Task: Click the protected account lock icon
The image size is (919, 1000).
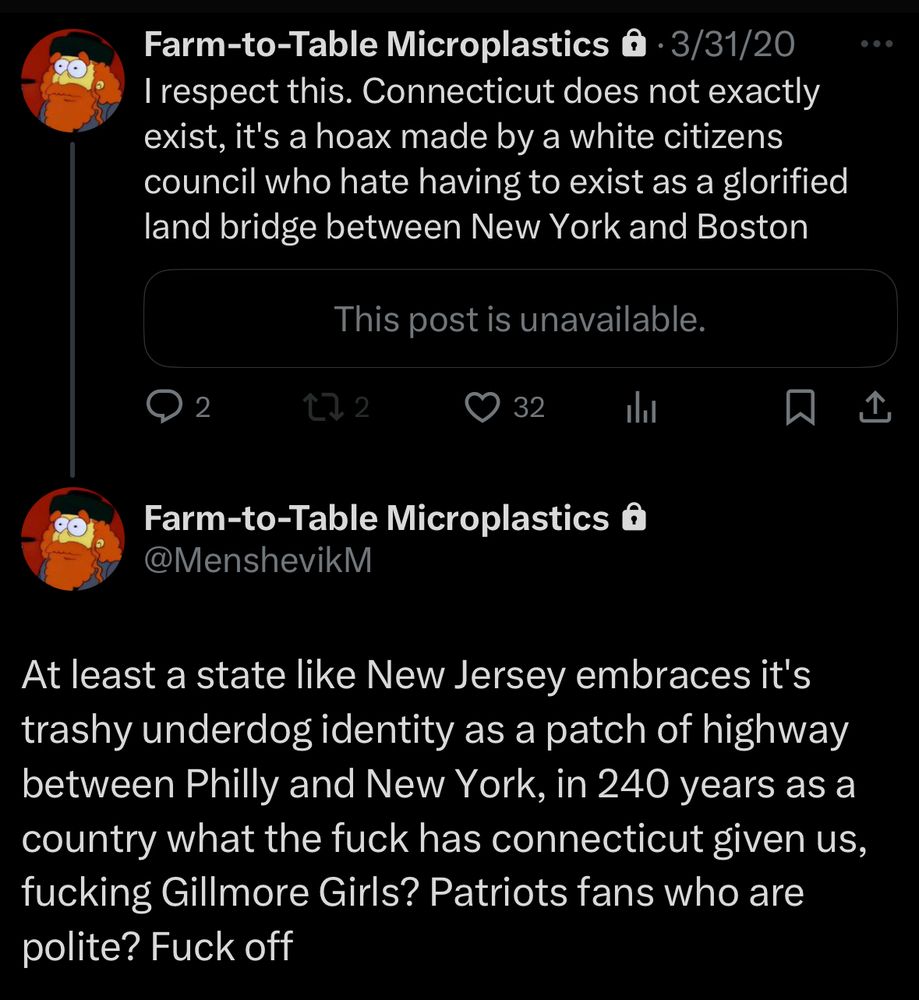Action: pyautogui.click(x=634, y=43)
